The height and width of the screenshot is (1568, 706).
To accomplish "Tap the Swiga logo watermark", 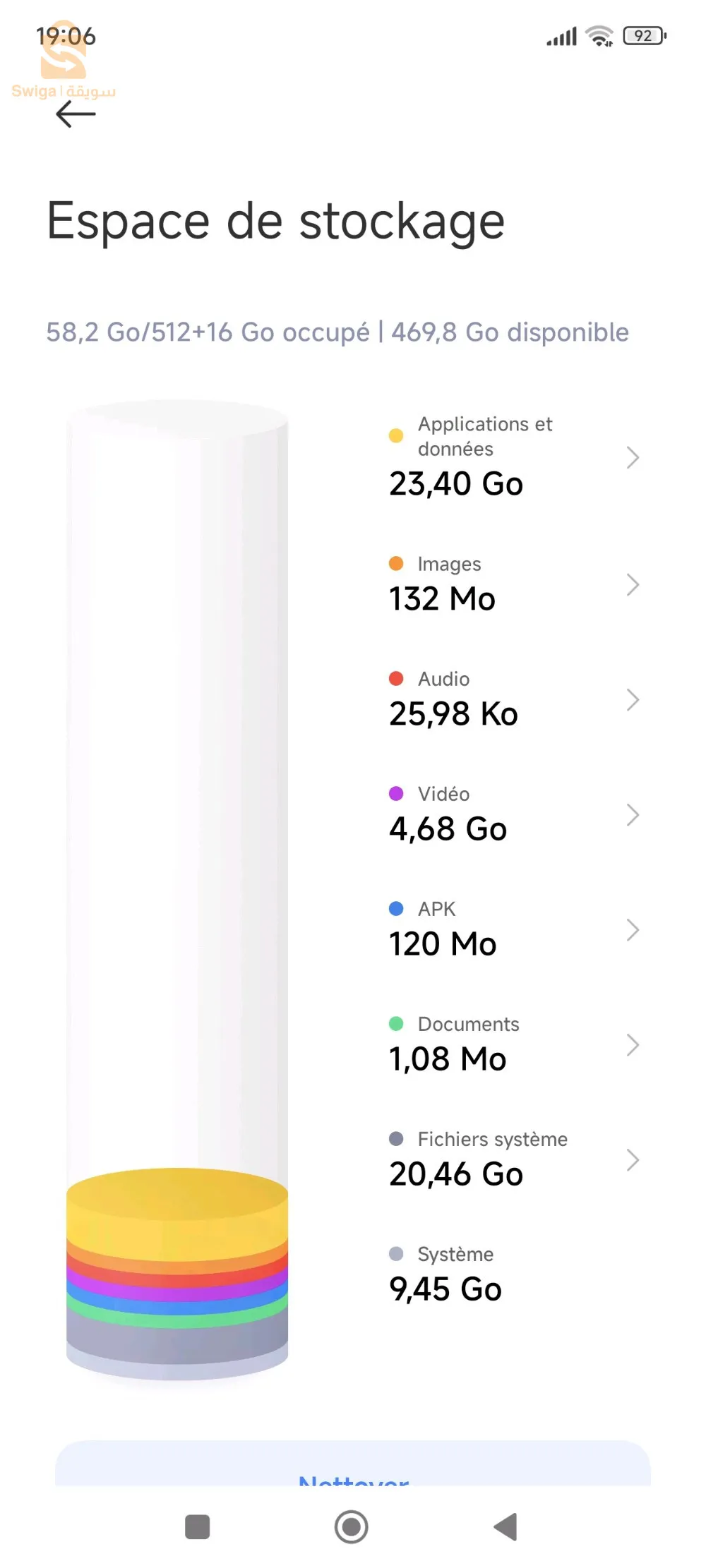I will click(64, 64).
